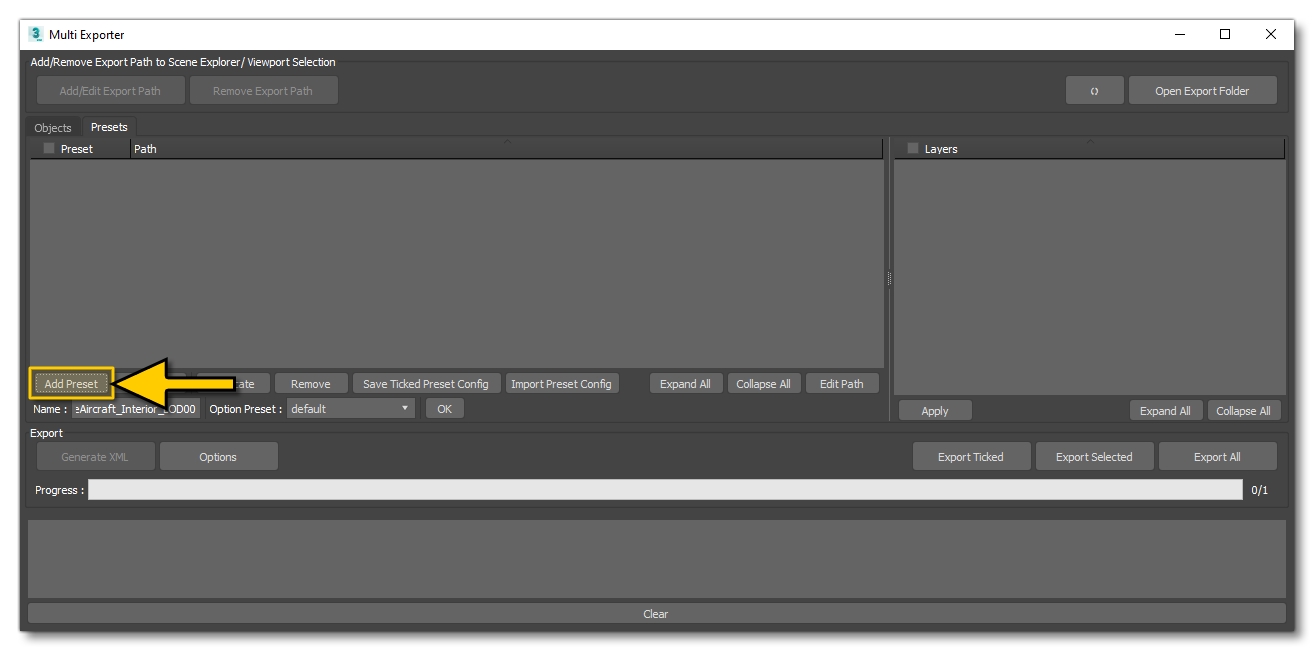This screenshot has width=1314, height=651.
Task: Export all ticked presets
Action: (x=971, y=456)
